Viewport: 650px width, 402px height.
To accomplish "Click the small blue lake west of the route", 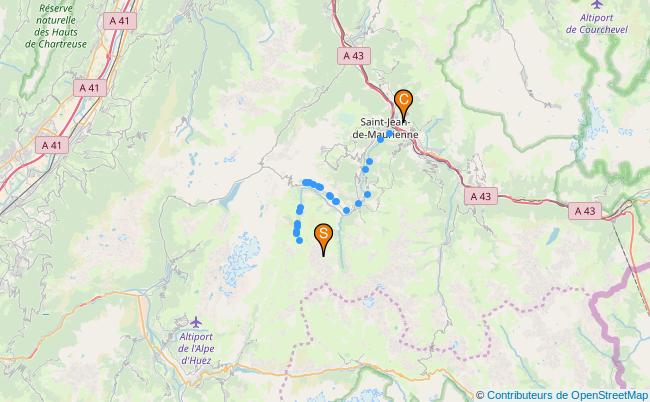I will pos(230,196).
